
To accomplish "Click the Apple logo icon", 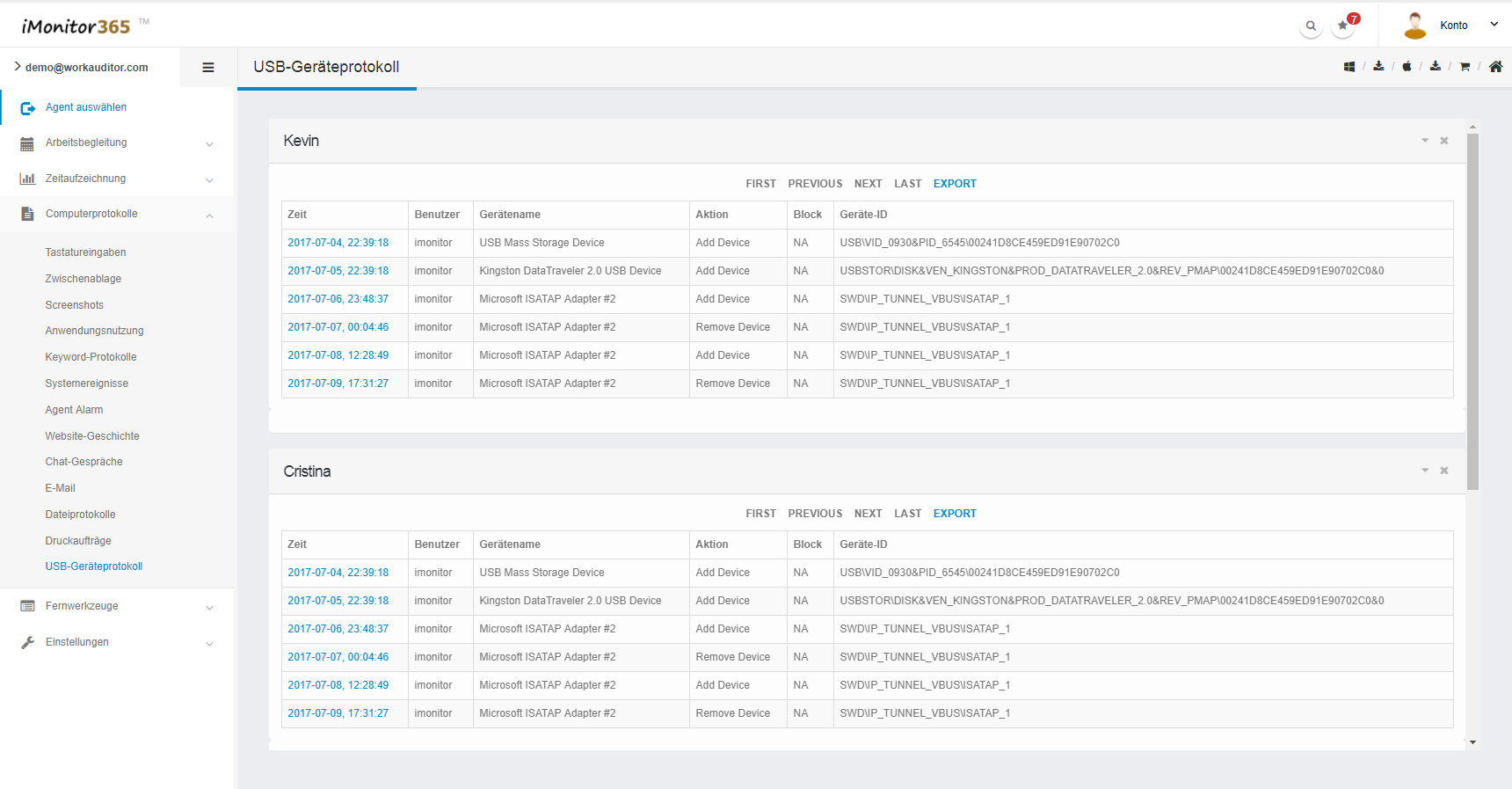I will 1407,67.
